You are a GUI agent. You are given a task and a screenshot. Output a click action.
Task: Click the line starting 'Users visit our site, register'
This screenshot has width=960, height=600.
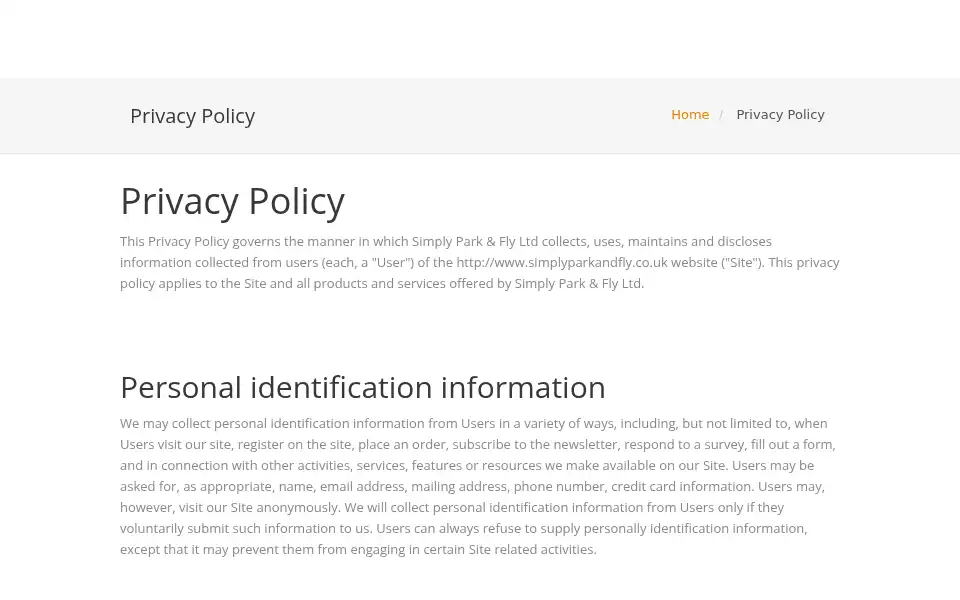tap(478, 444)
